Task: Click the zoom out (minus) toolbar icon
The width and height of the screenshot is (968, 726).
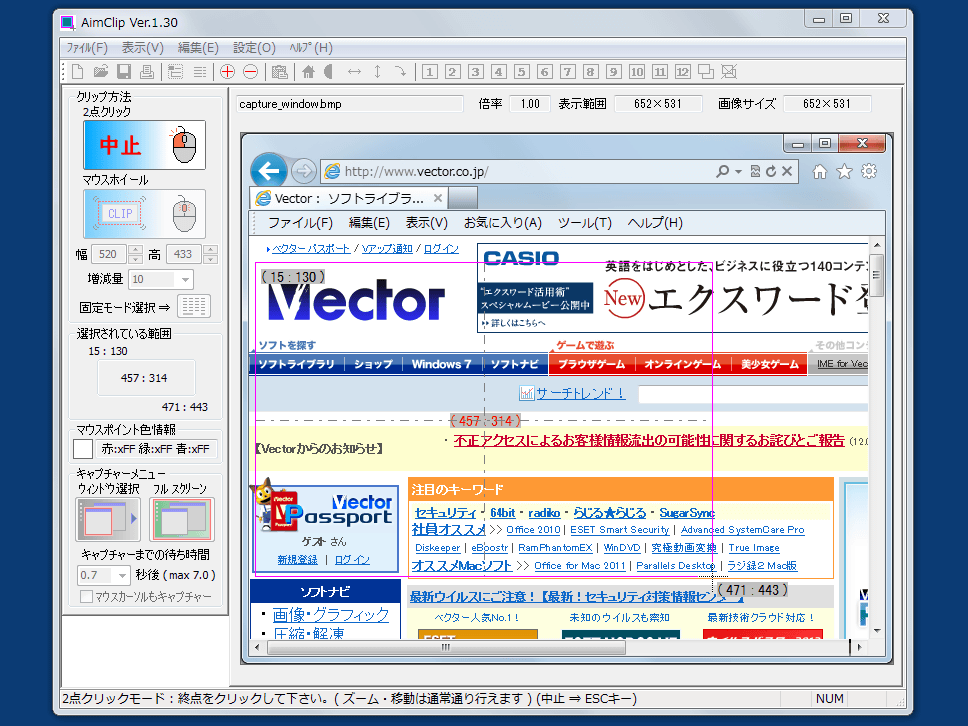Action: tap(250, 72)
